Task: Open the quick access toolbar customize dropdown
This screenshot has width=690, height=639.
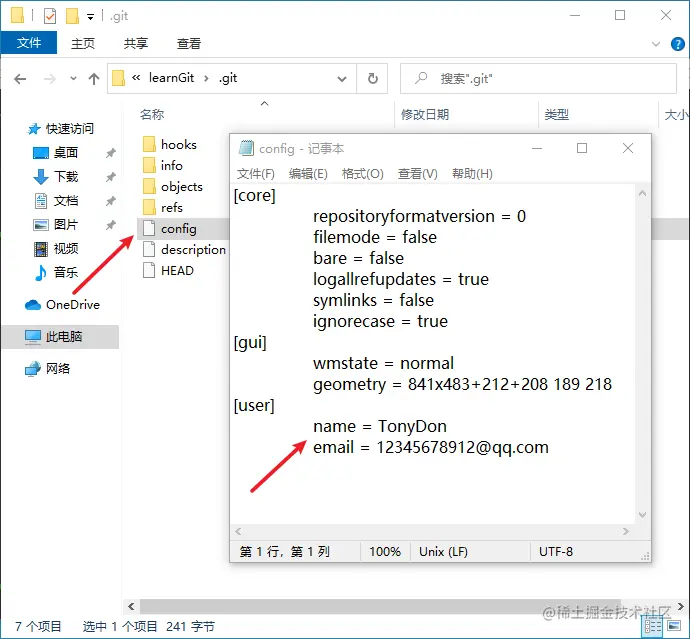Action: 90,17
